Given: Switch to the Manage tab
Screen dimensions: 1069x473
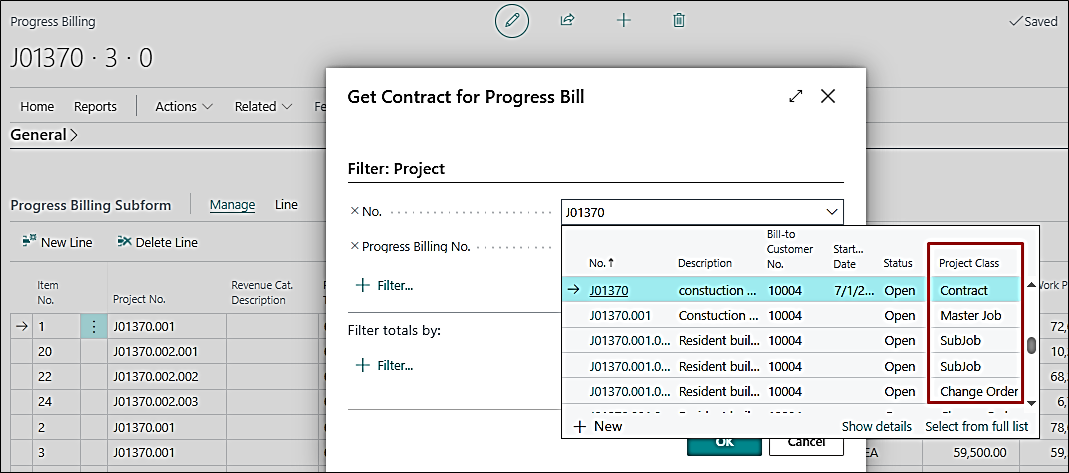Looking at the screenshot, I should click(232, 205).
